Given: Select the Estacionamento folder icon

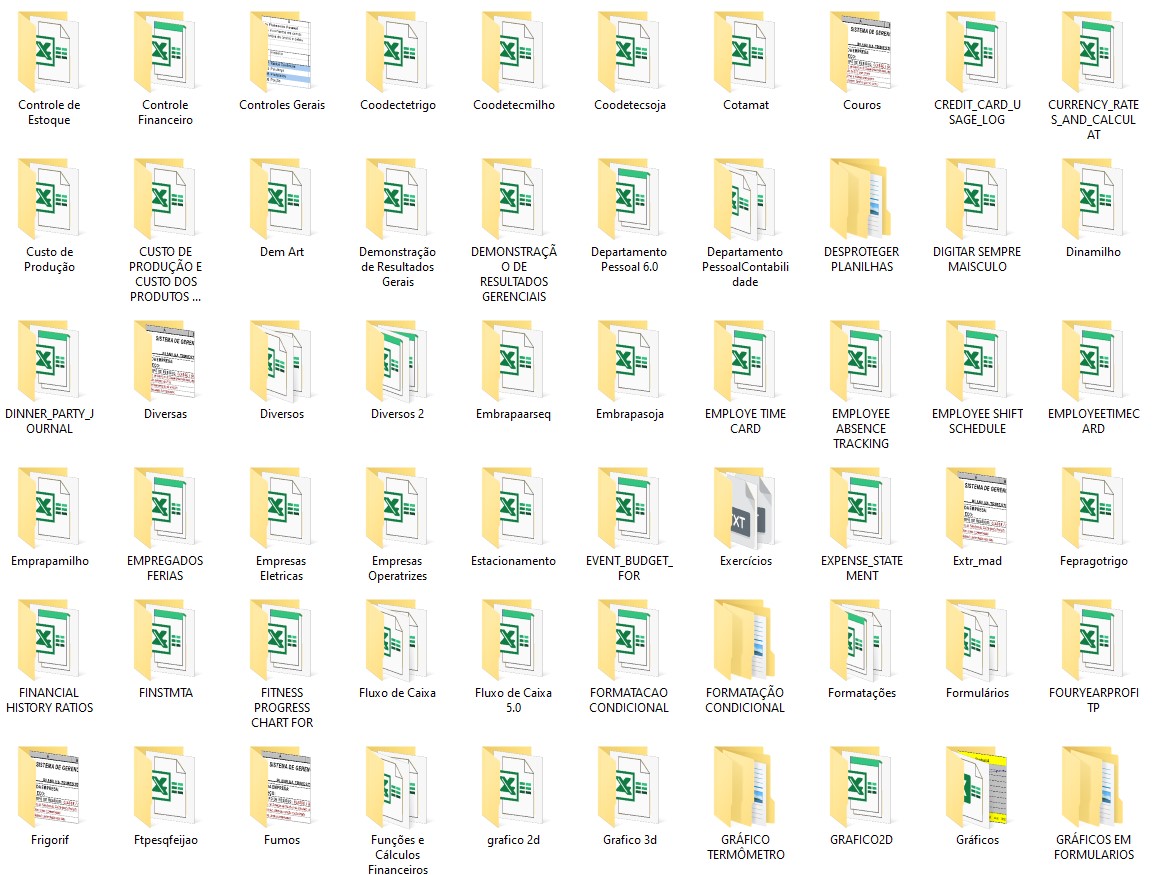Looking at the screenshot, I should [513, 507].
